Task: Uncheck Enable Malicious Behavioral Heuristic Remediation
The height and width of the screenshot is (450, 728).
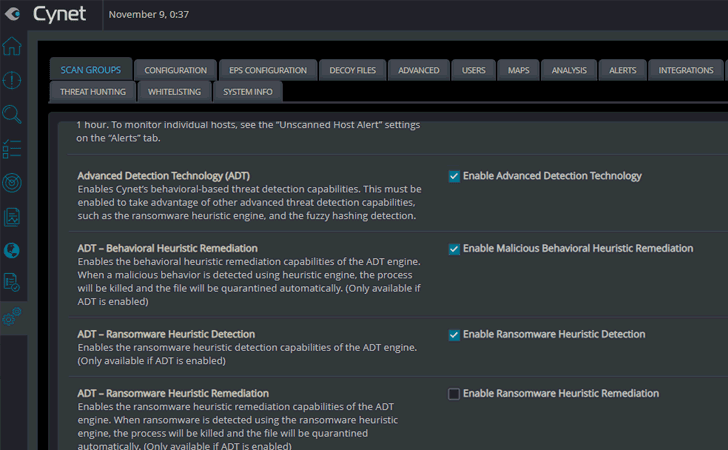Action: click(454, 249)
